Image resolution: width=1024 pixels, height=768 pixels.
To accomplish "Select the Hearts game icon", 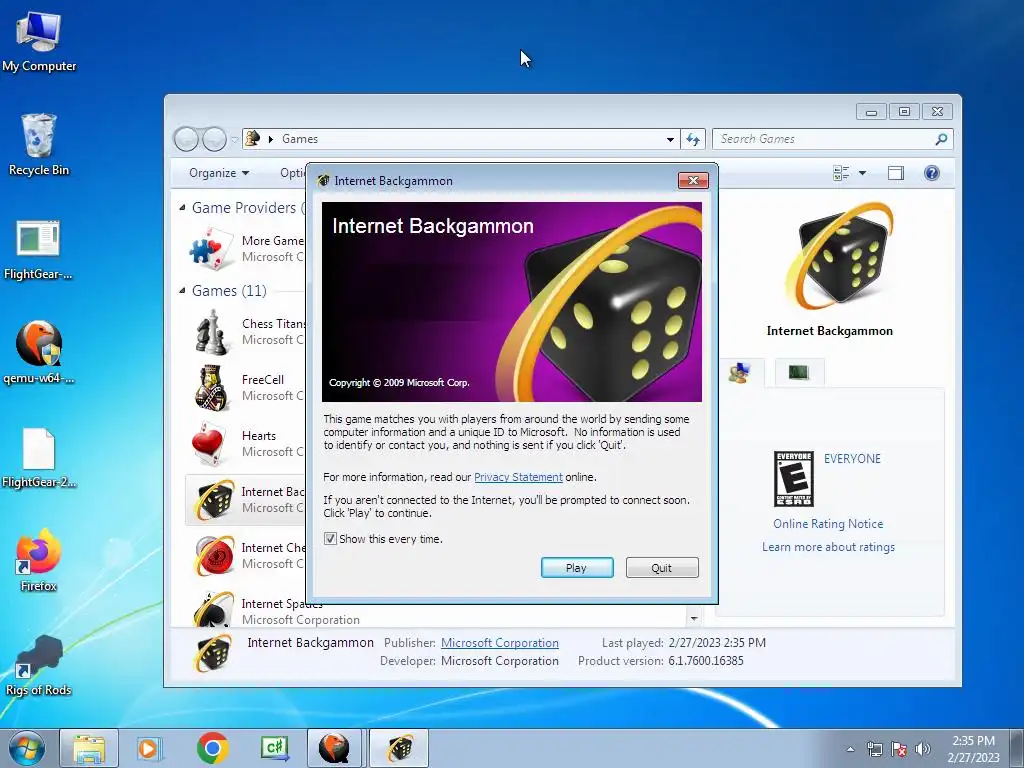I will 209,444.
